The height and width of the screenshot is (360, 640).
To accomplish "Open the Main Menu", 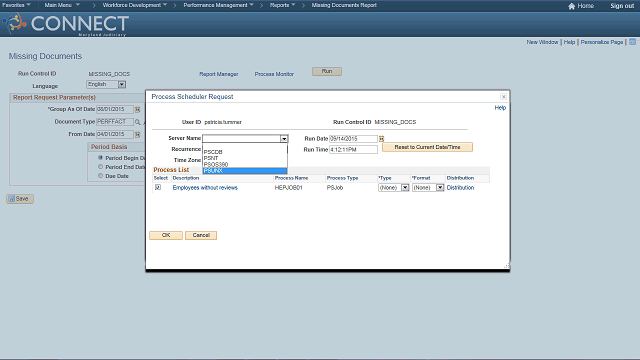I will [x=62, y=5].
